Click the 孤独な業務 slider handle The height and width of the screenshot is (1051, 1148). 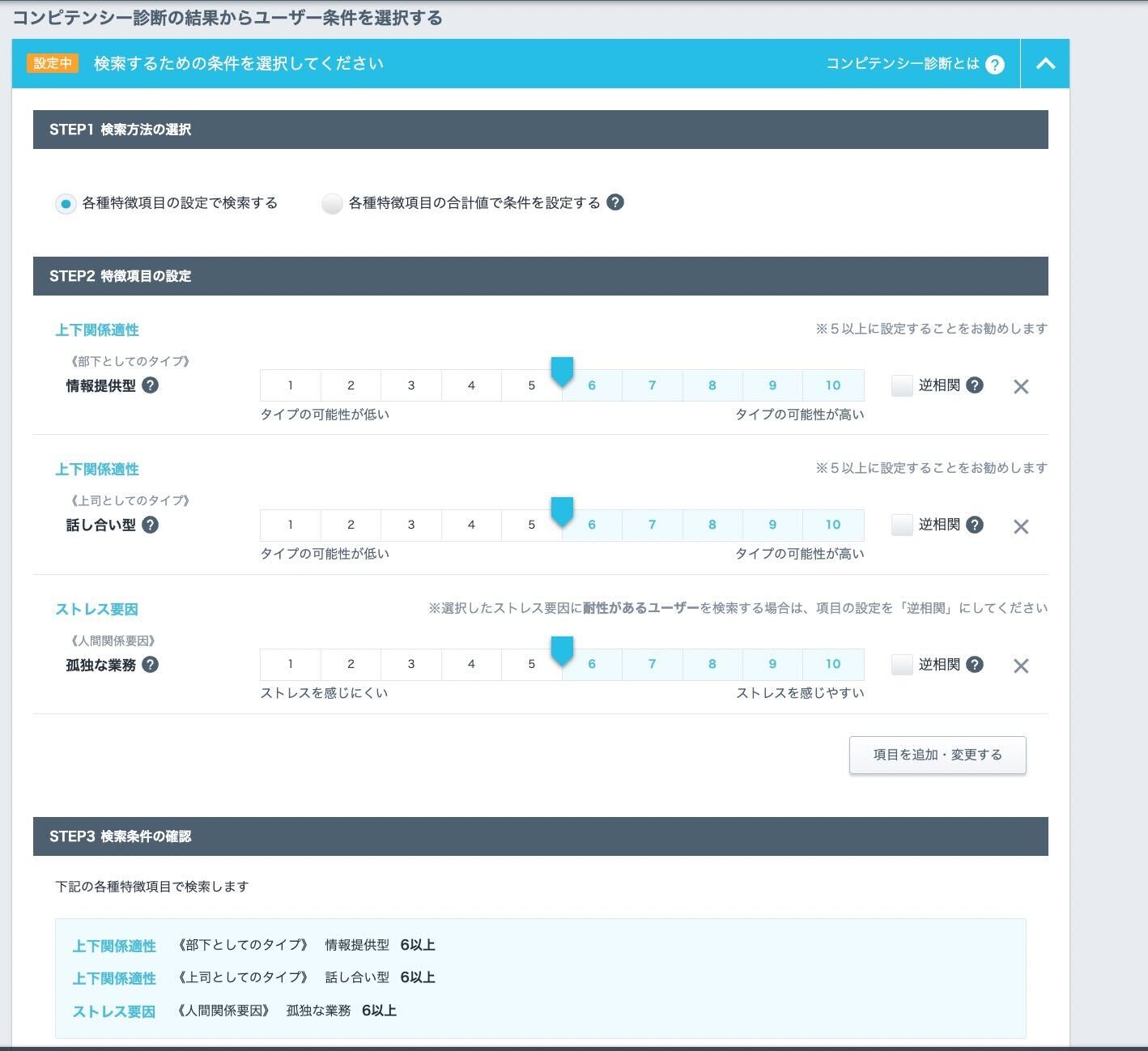click(x=562, y=651)
